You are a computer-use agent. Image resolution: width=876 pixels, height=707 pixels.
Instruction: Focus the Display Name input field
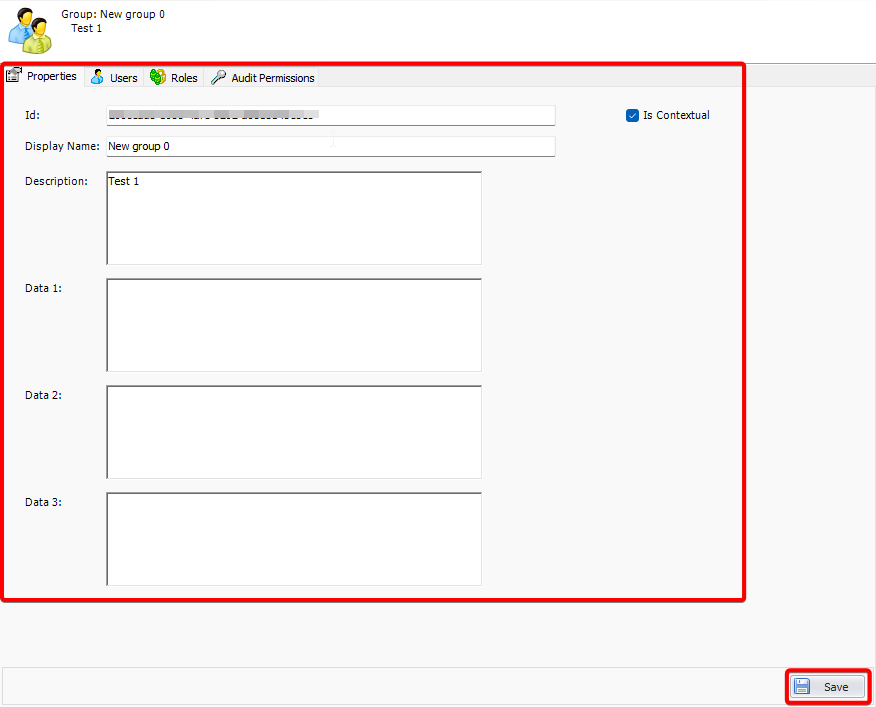coord(330,146)
